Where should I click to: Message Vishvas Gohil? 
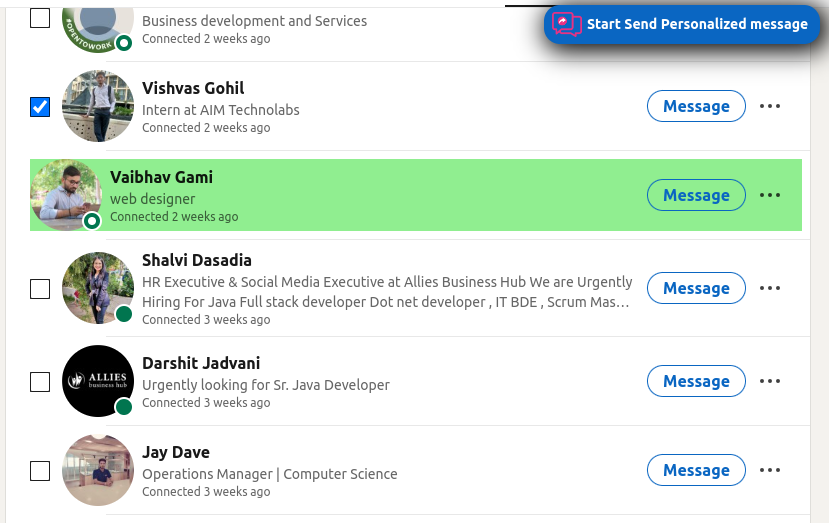696,106
